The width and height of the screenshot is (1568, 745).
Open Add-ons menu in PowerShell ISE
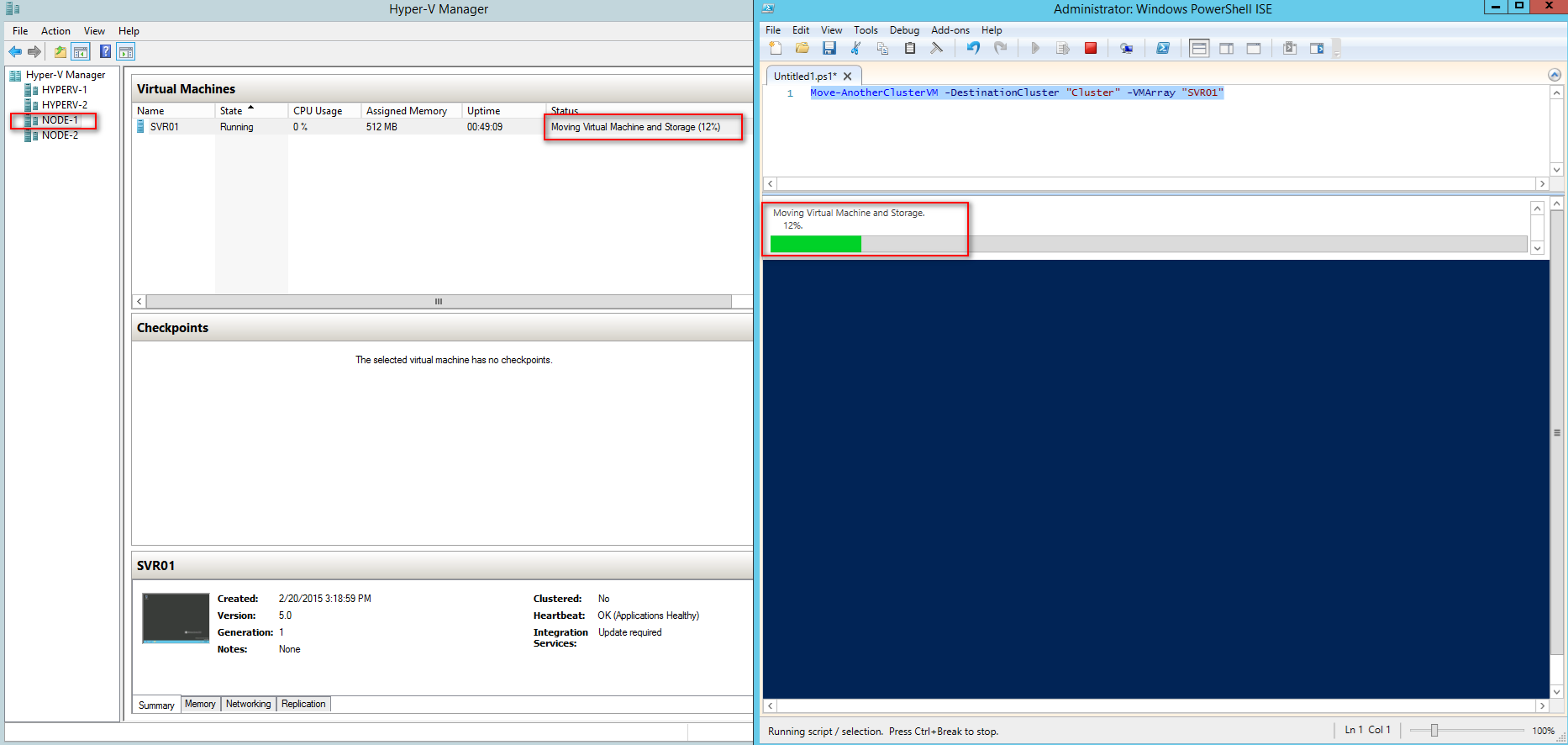coord(950,30)
